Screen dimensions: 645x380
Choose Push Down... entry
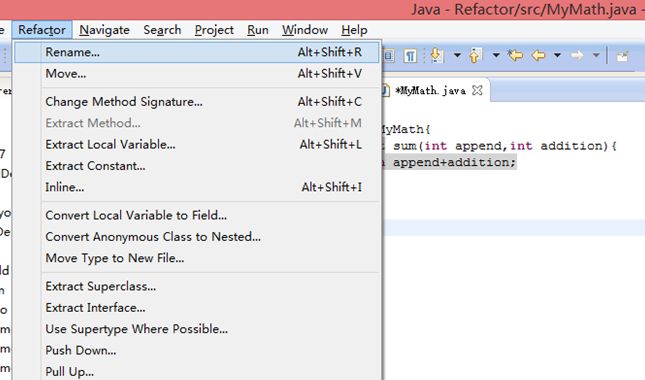(x=197, y=350)
